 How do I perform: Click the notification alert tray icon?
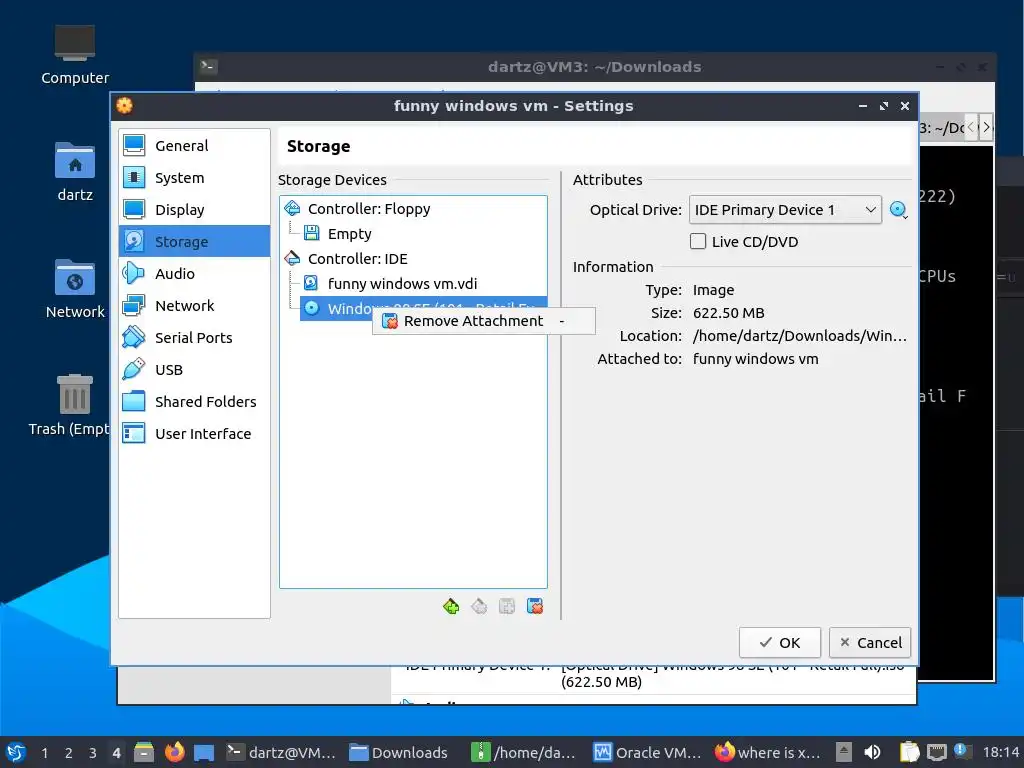(961, 751)
